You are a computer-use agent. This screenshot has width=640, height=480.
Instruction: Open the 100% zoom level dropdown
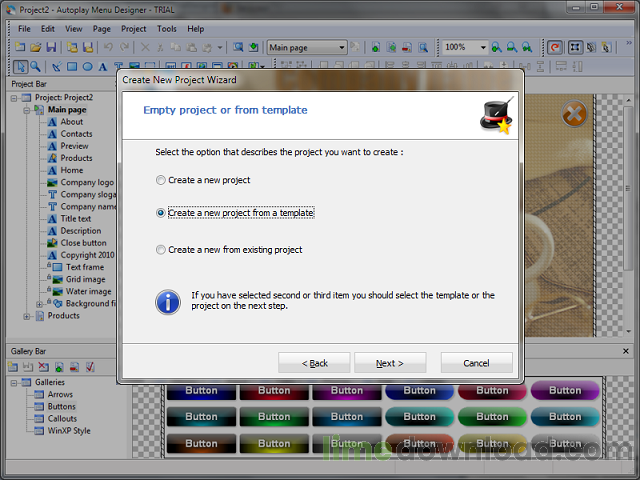tap(483, 47)
